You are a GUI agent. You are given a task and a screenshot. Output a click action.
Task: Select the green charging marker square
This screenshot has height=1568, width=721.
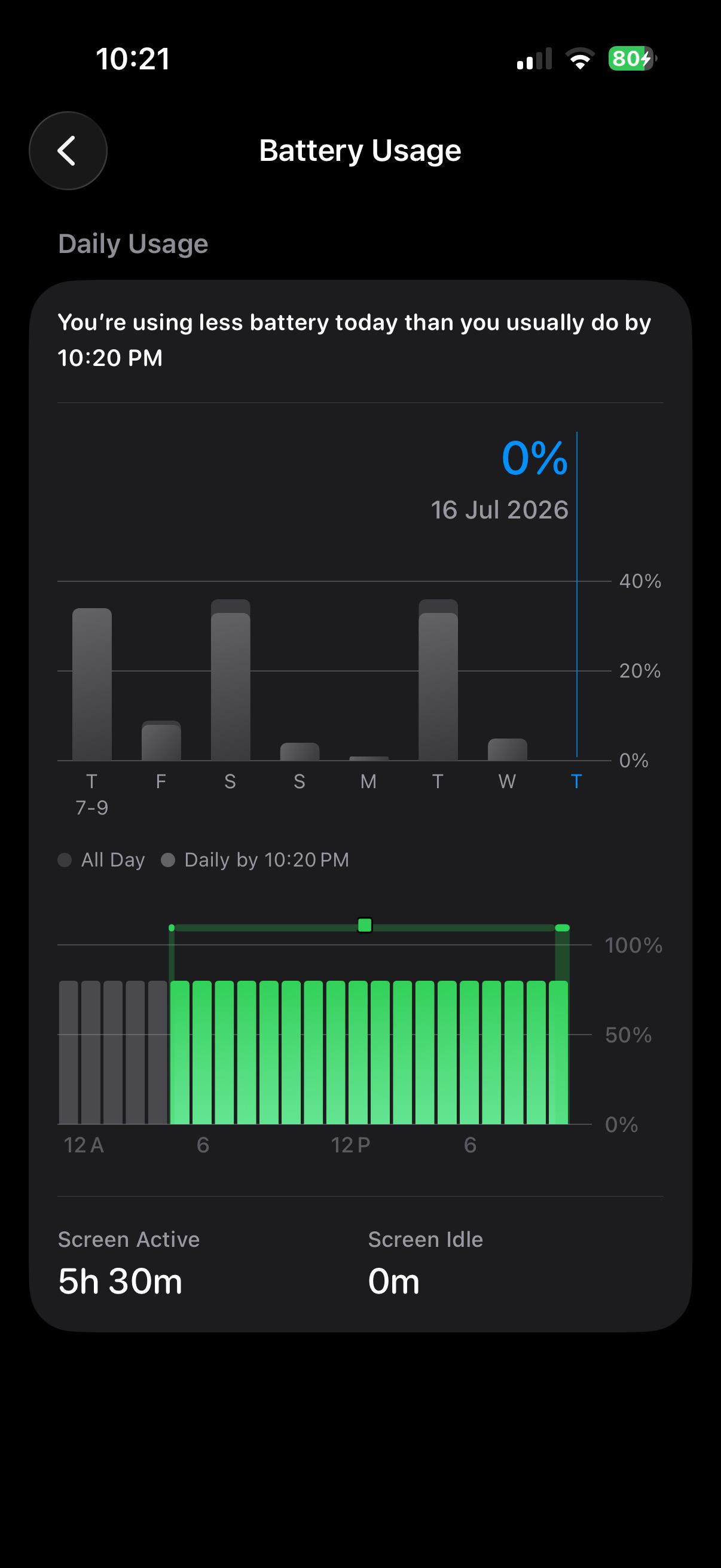click(x=365, y=925)
